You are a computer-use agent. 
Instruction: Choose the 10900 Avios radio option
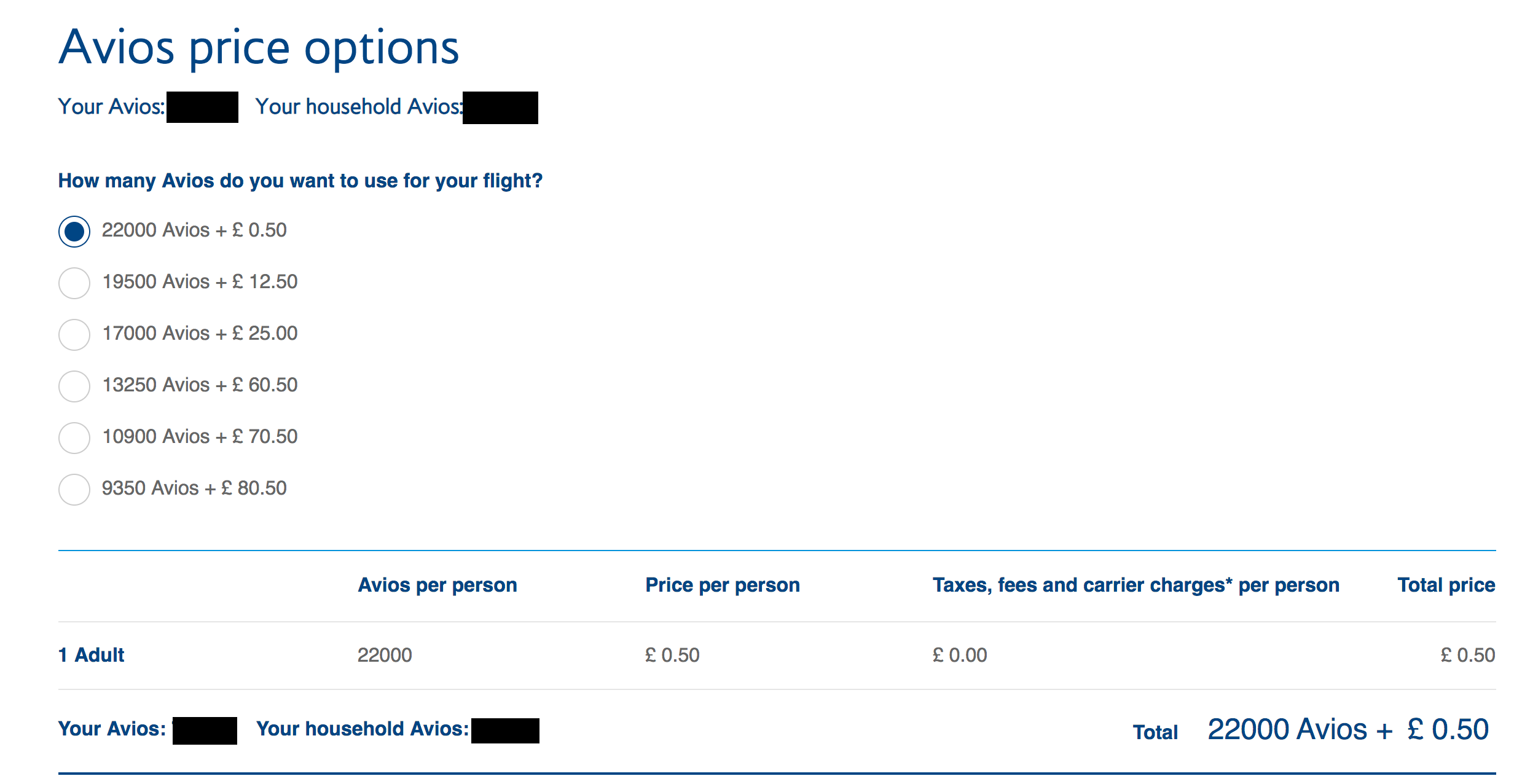[x=74, y=438]
